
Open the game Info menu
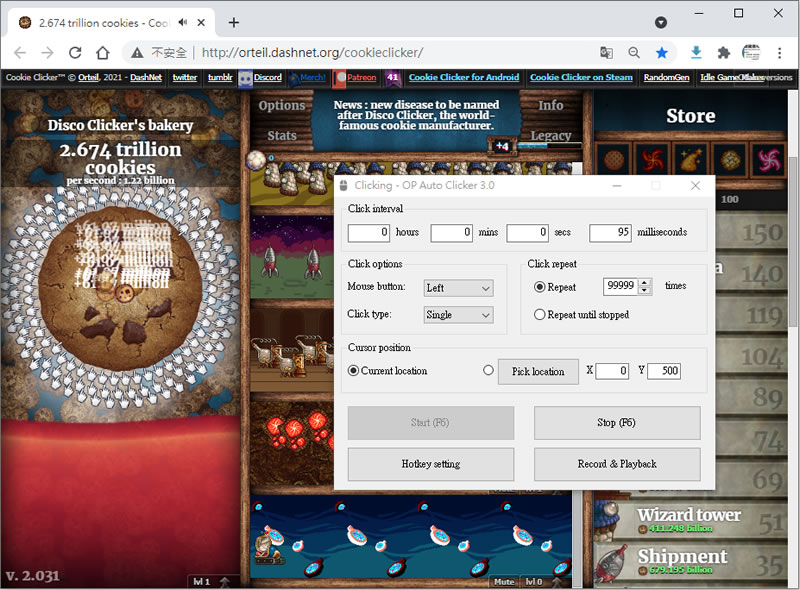(551, 105)
